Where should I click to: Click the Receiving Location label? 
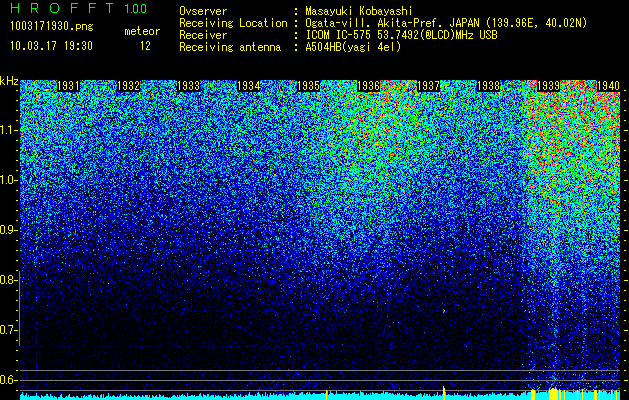(x=233, y=23)
